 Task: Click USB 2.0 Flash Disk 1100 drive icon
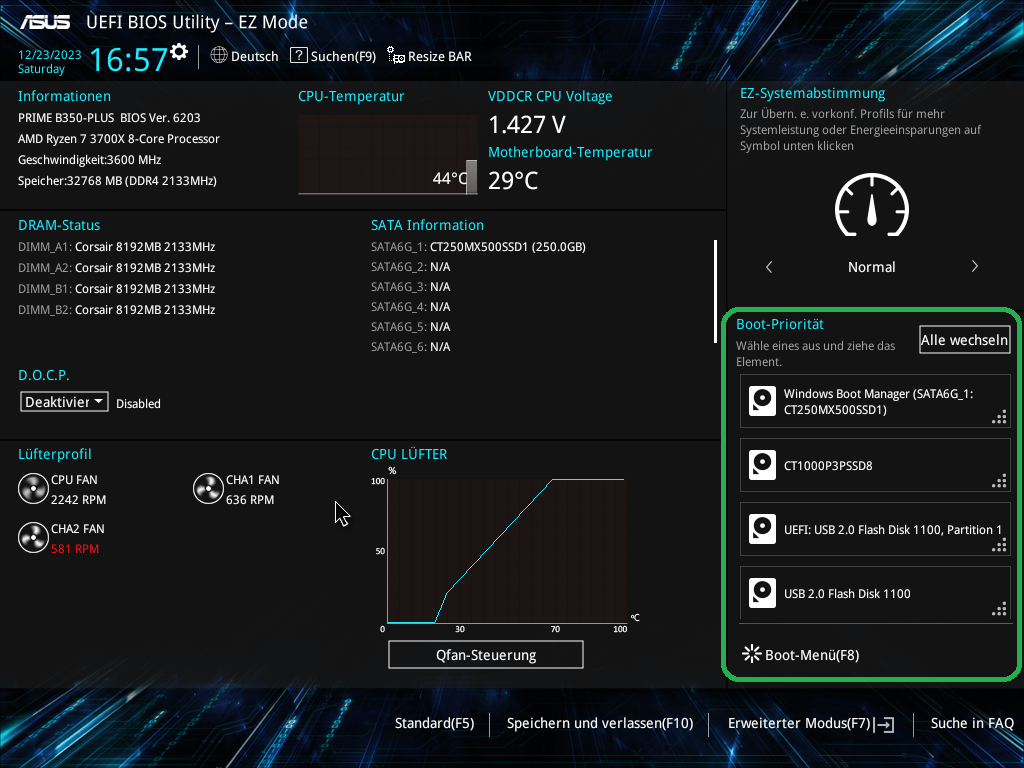pos(762,593)
